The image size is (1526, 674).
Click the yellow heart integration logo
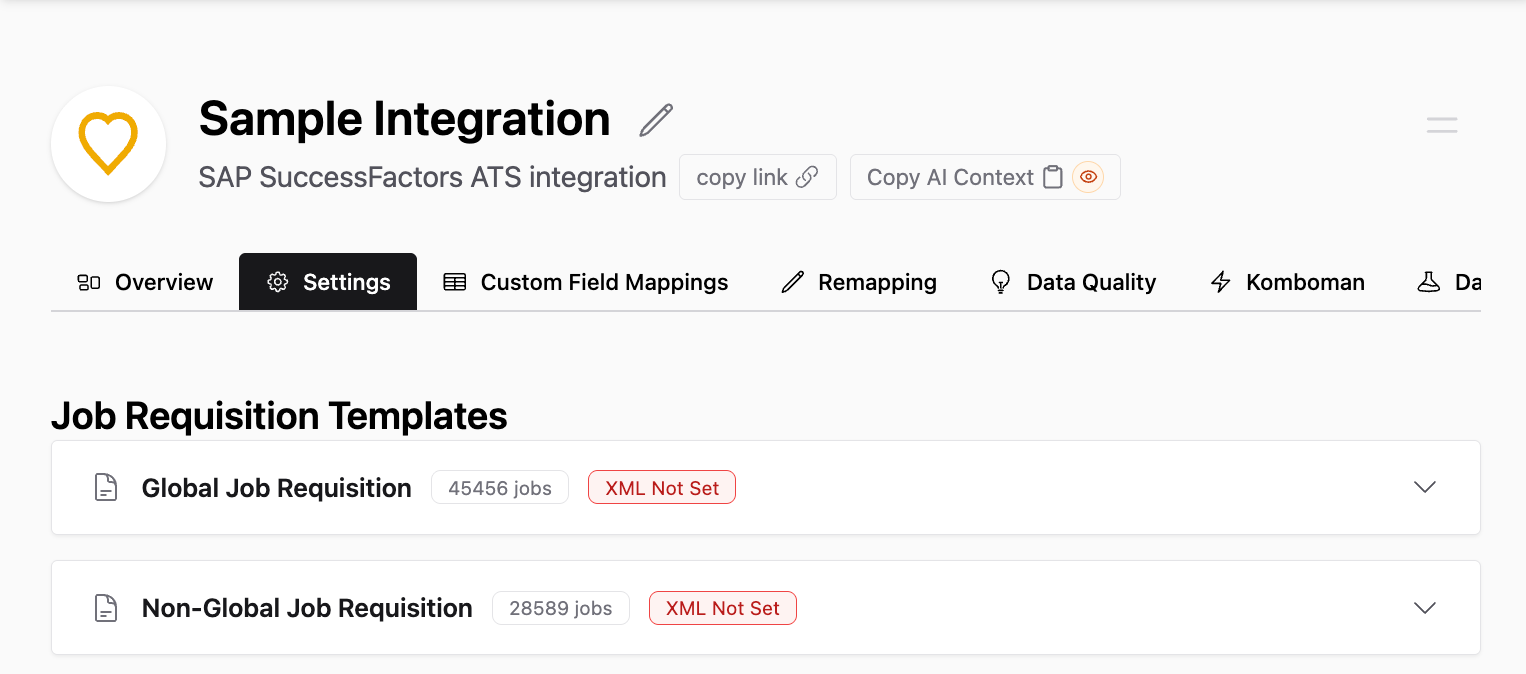108,144
